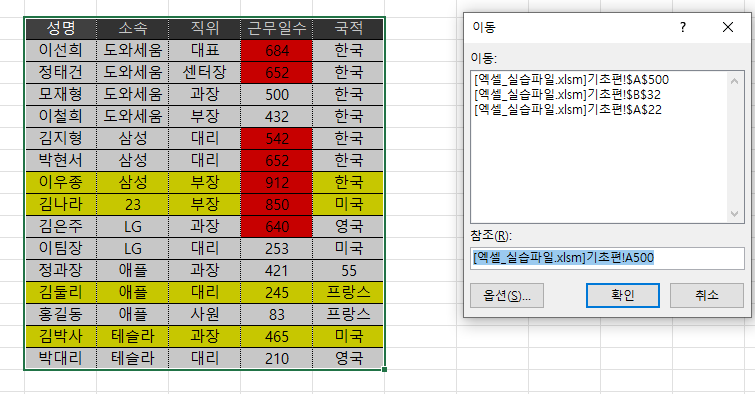Select the cell containing 모재형
This screenshot has width=755, height=394.
click(x=61, y=94)
